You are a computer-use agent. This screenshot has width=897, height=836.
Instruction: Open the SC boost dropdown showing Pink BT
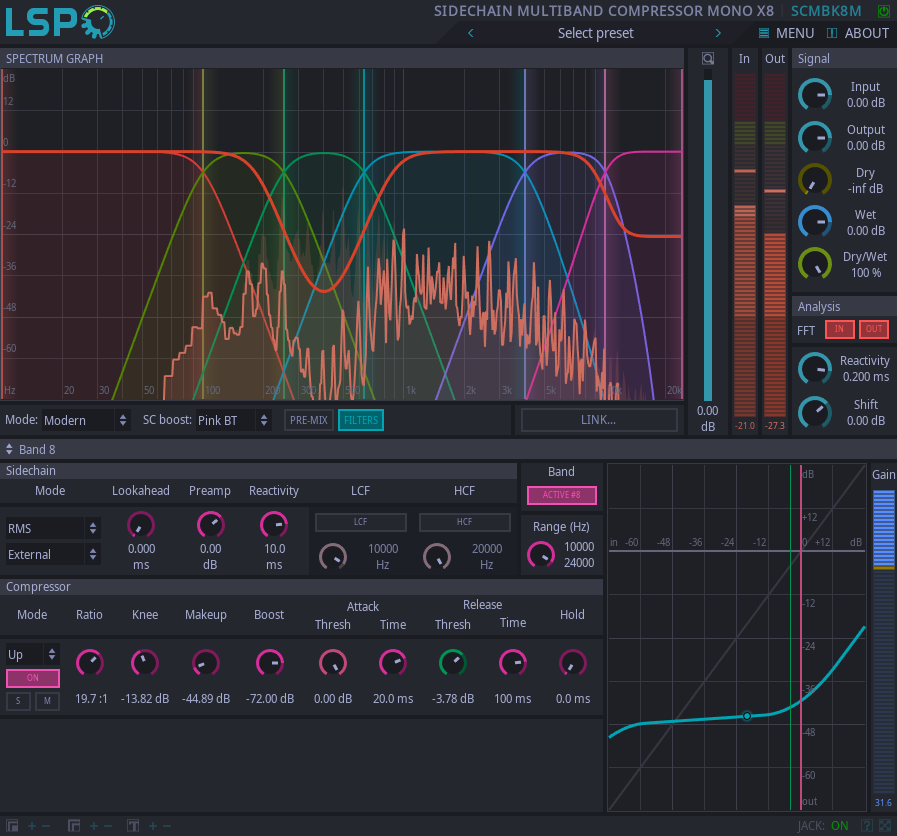pyautogui.click(x=232, y=420)
